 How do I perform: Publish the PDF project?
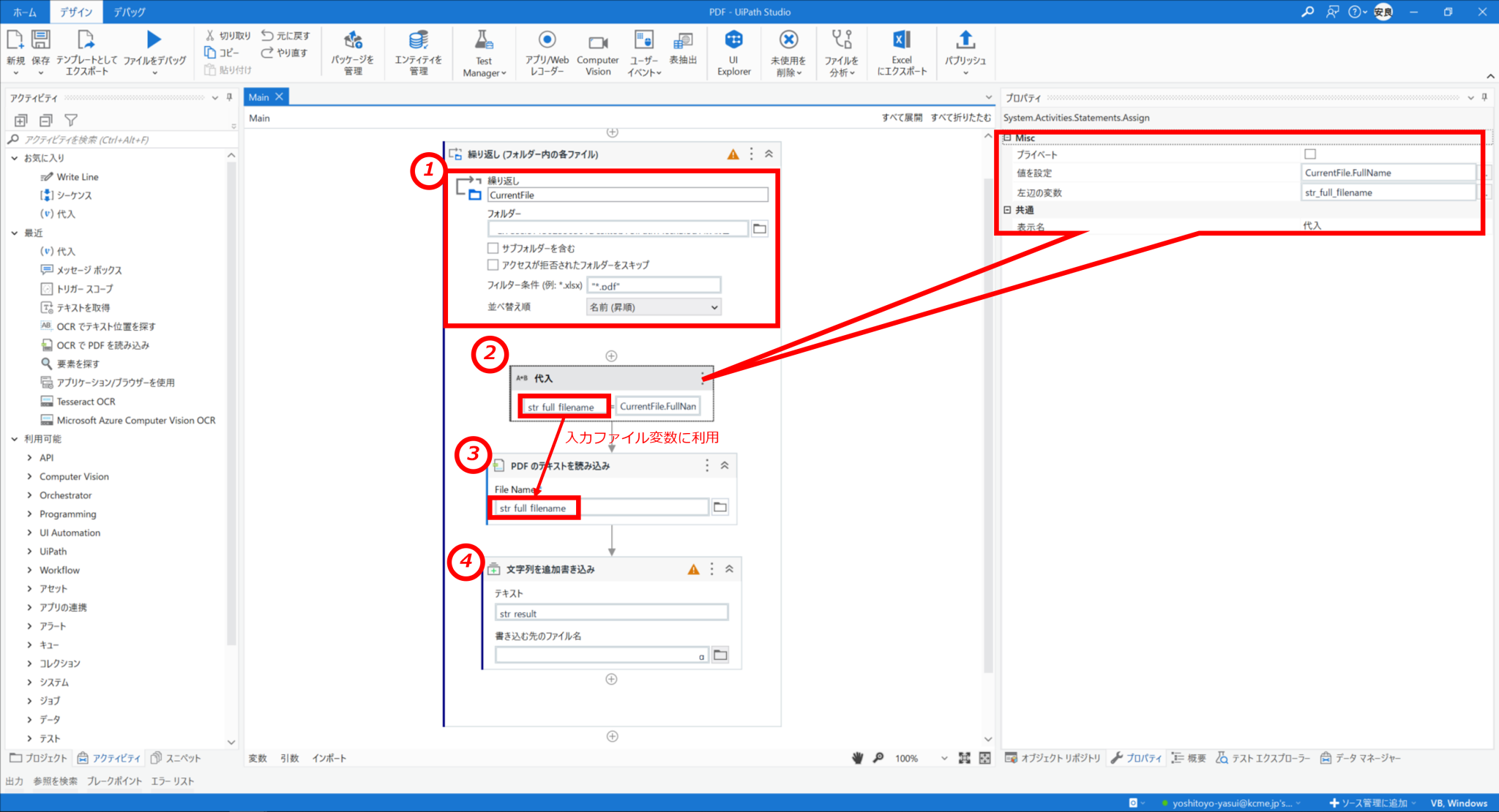[965, 51]
